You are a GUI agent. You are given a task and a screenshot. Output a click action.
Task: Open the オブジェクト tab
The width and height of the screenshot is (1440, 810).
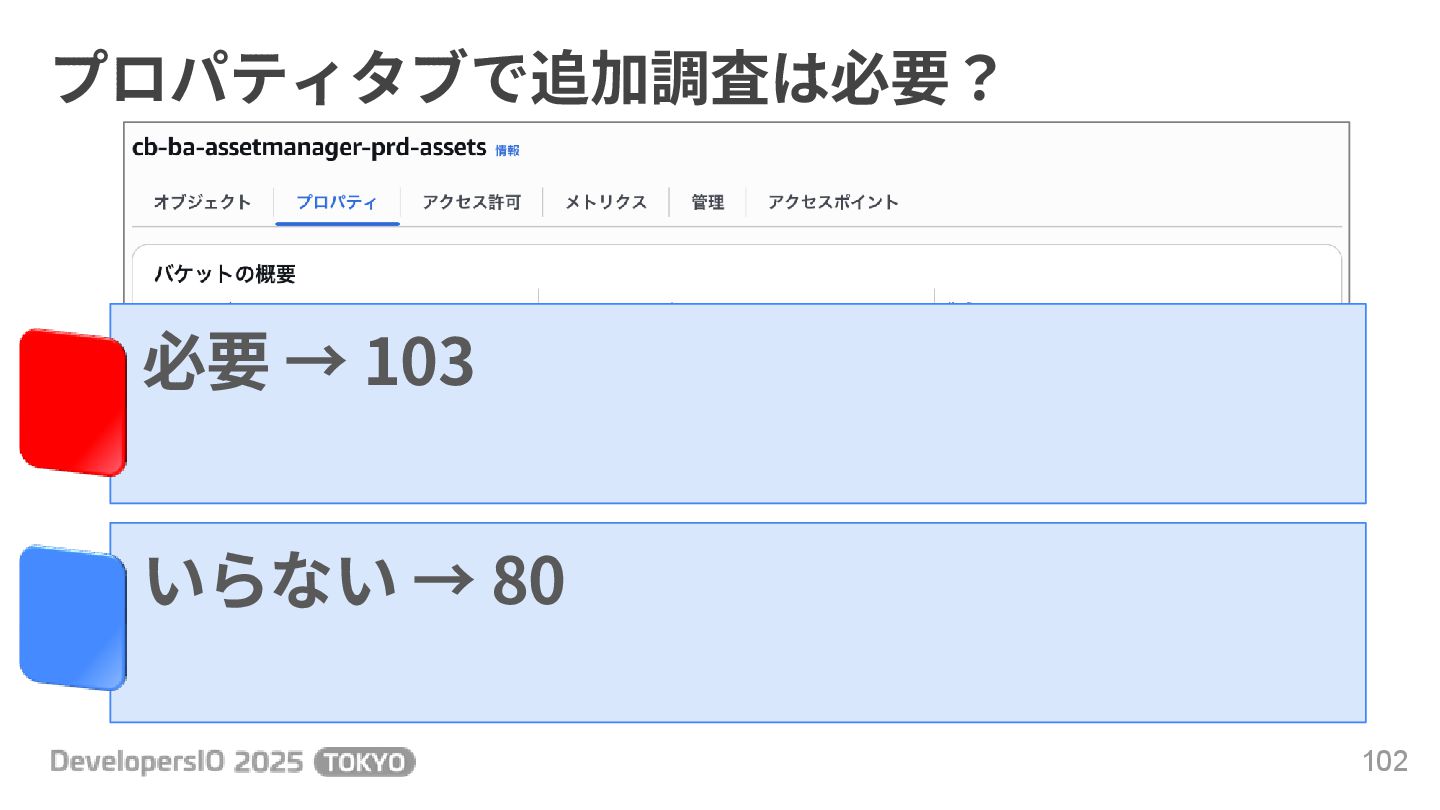[x=202, y=202]
